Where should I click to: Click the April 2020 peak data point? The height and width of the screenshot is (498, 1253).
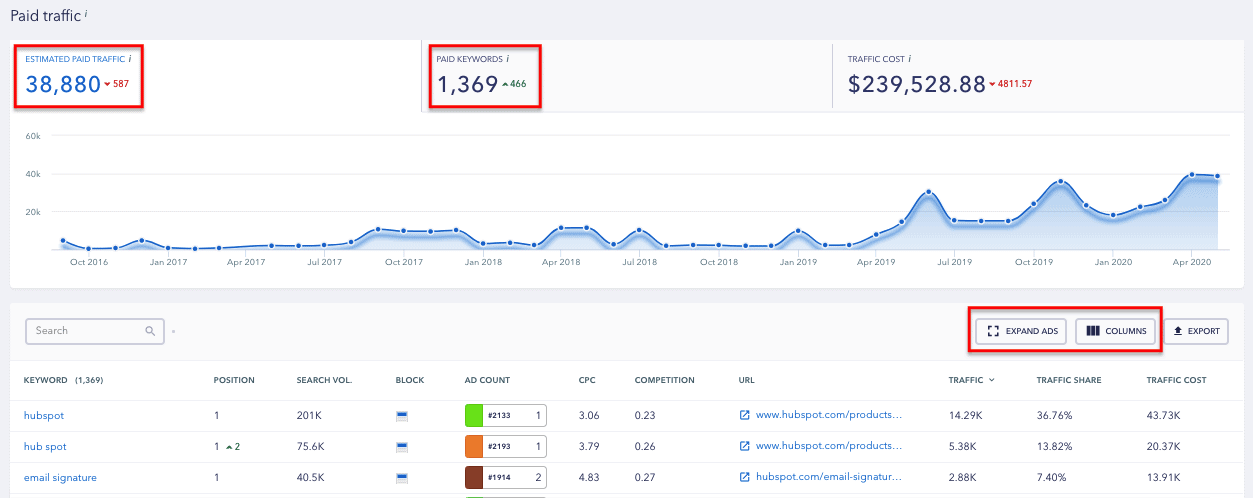(x=1191, y=175)
